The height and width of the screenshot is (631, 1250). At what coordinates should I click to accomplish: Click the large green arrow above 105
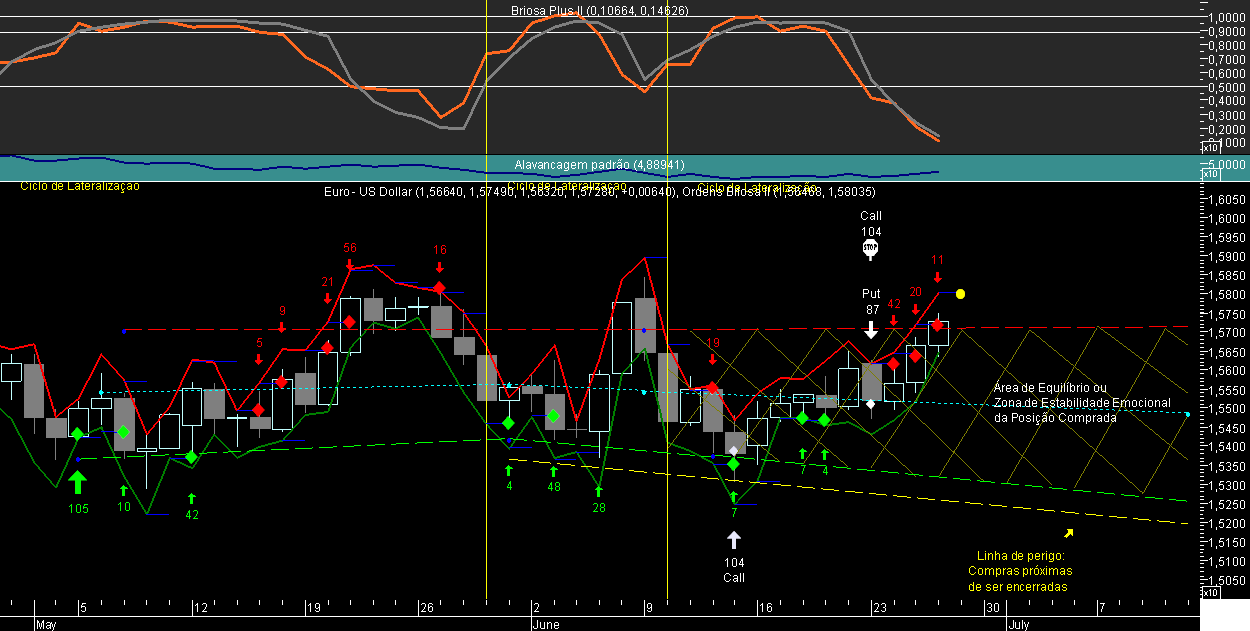(78, 483)
